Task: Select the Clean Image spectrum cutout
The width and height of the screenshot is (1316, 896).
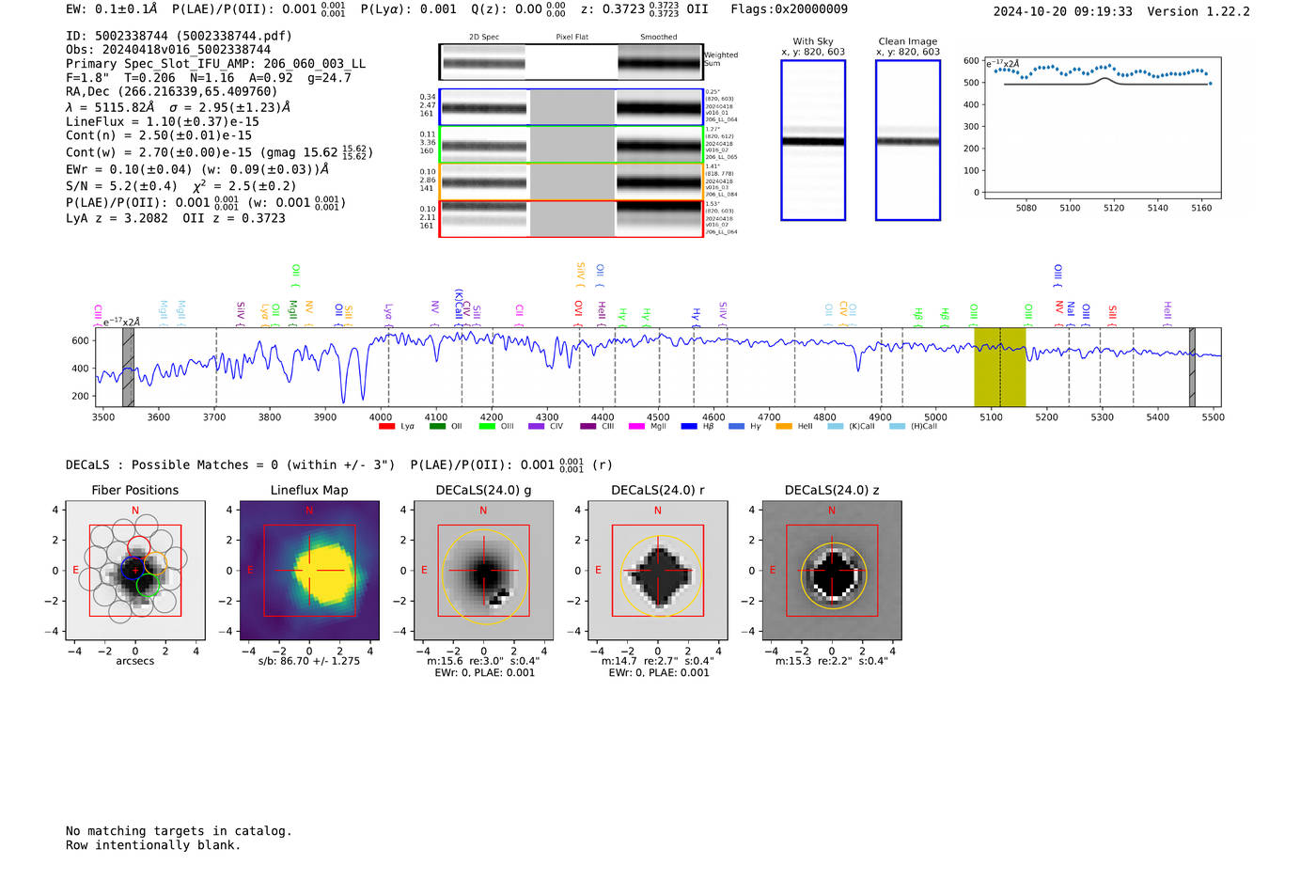Action: coord(908,140)
